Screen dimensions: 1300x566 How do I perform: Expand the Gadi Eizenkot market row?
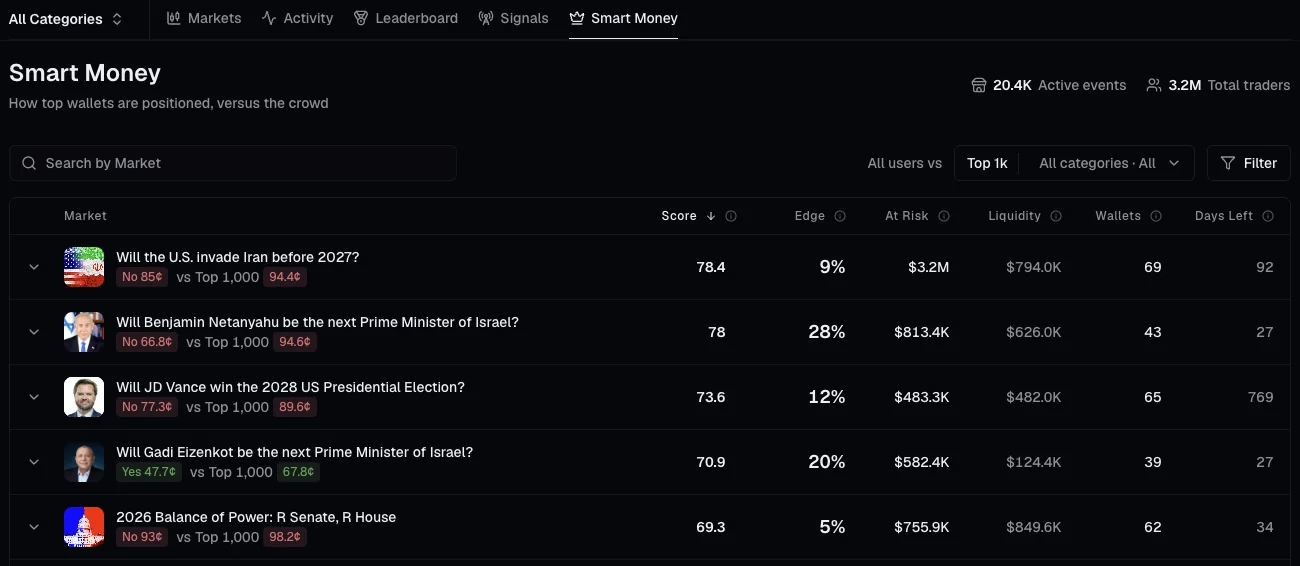pos(34,462)
